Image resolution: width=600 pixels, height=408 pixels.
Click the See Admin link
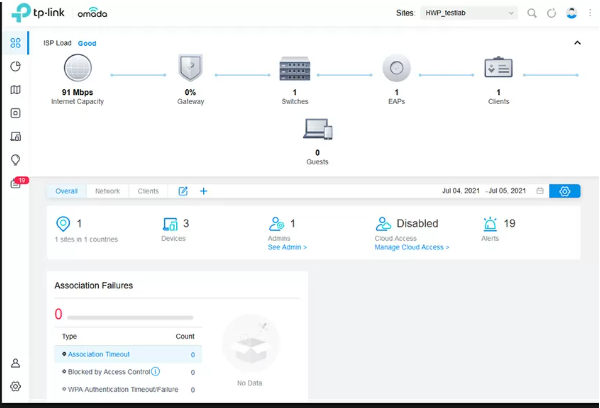click(x=287, y=247)
